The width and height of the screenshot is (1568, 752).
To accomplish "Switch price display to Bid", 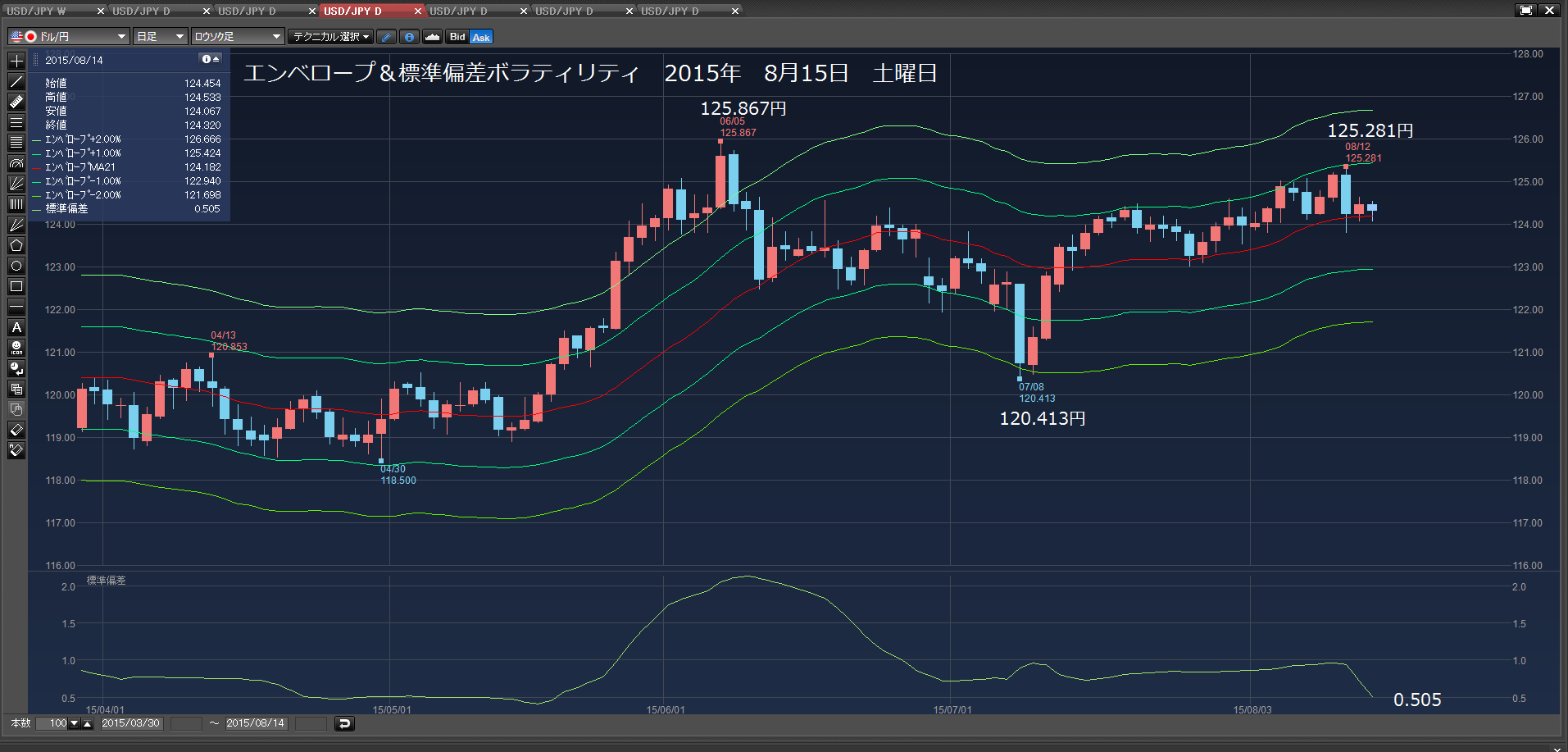I will [x=457, y=37].
